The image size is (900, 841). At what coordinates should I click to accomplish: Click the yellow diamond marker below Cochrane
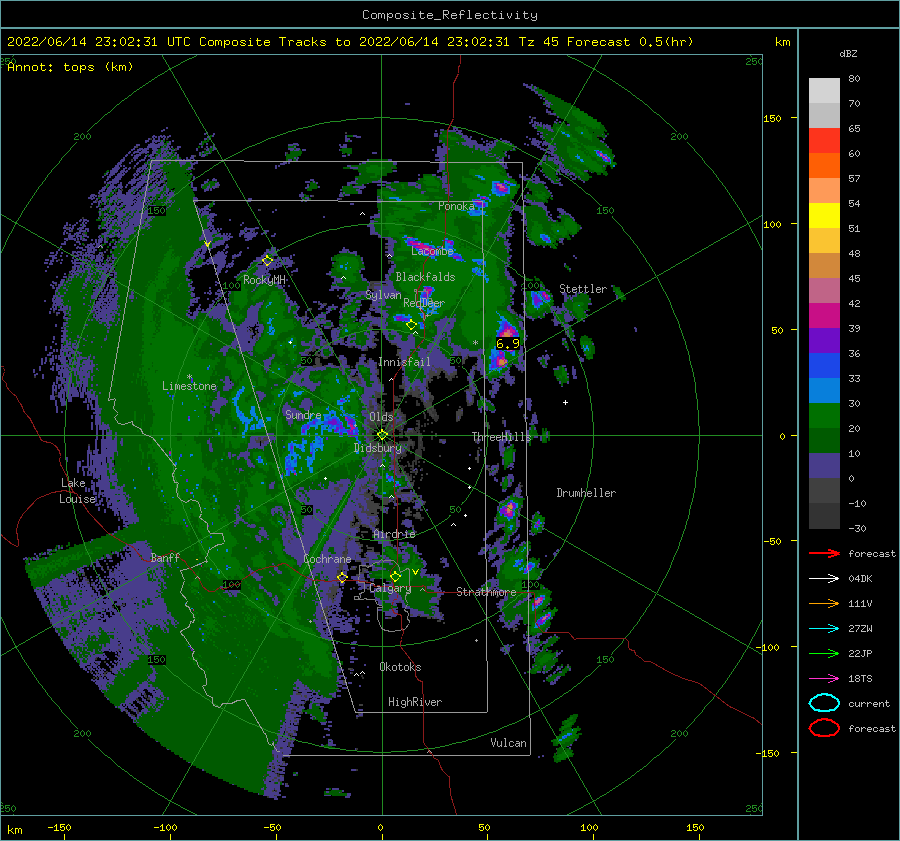pos(342,577)
